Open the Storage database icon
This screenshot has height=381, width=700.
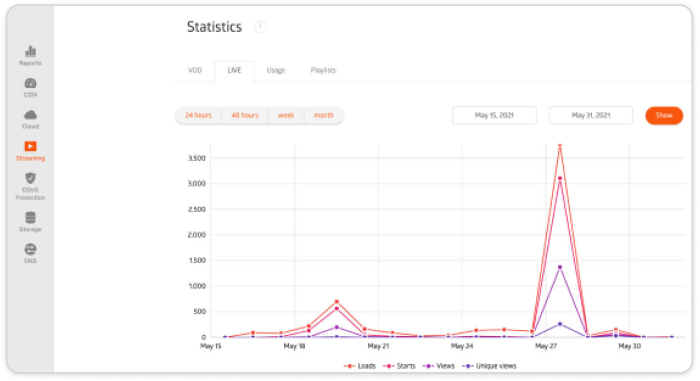(x=30, y=218)
